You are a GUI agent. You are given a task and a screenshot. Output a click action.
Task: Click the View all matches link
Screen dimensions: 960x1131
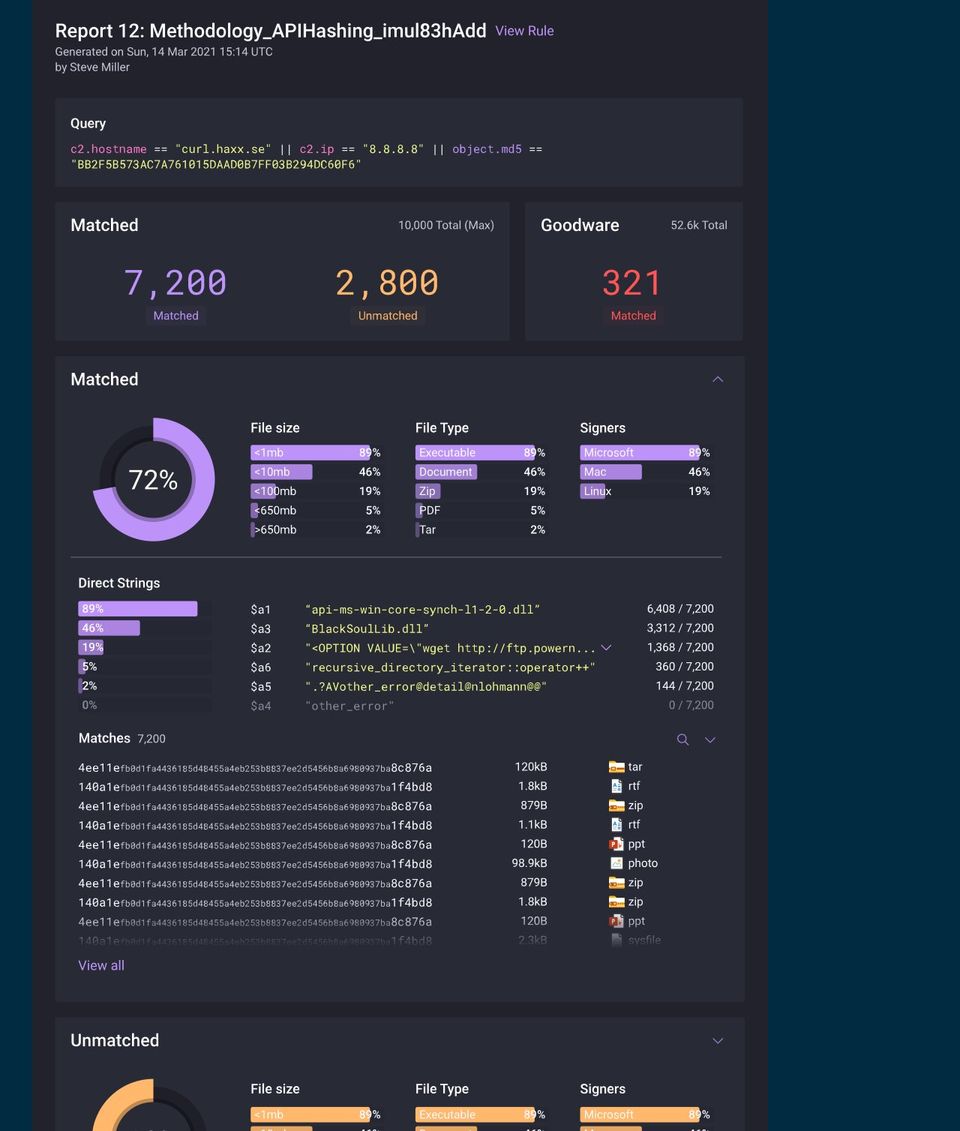(101, 965)
